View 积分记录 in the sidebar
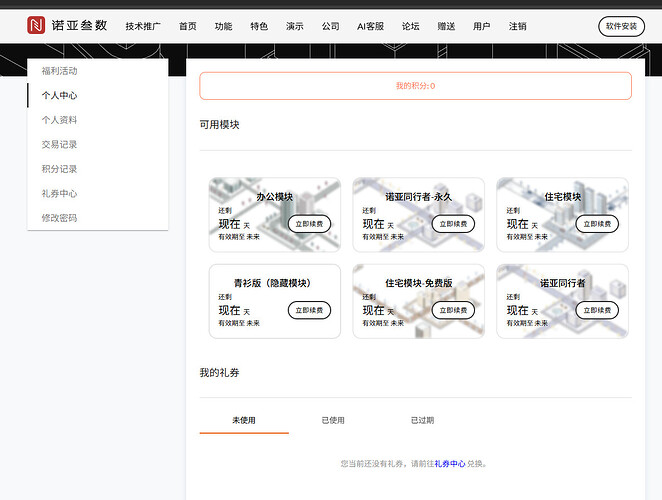This screenshot has height=500, width=662. [59, 169]
